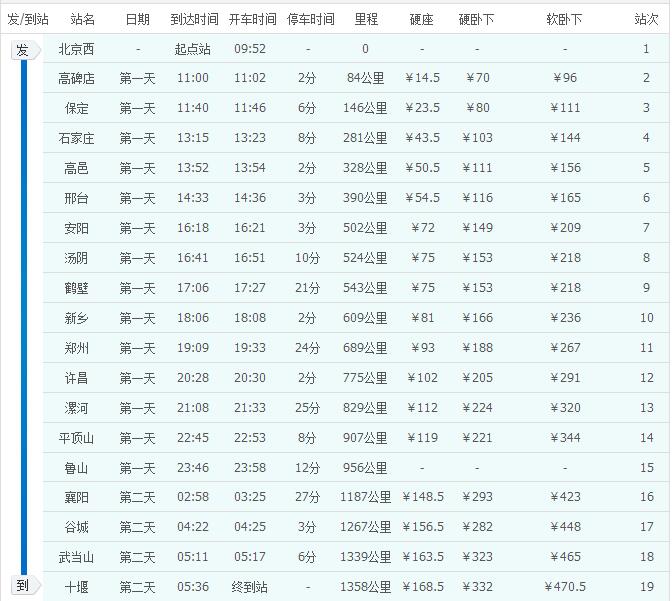
Task: Click the ¥470.5 soft sleeper price
Action: coord(565,587)
